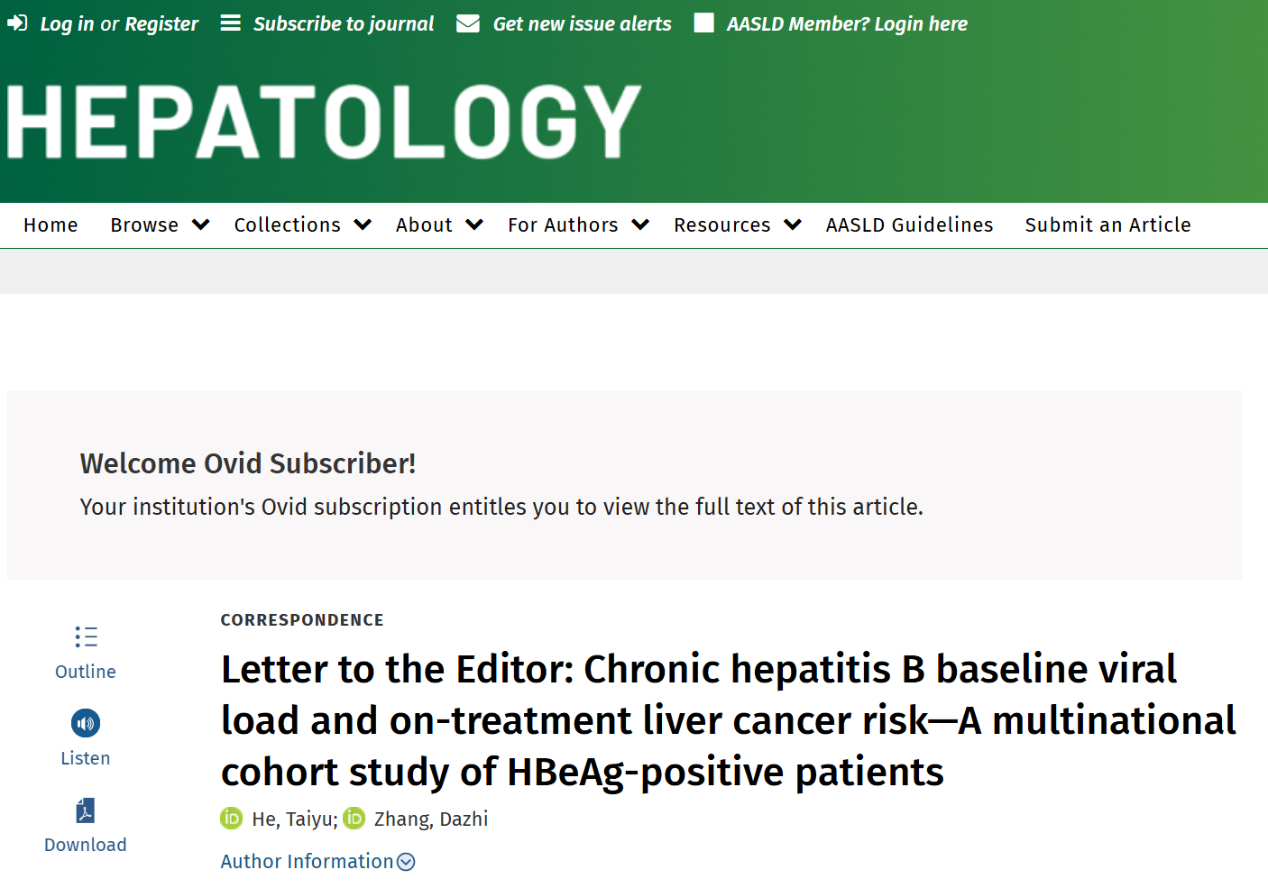
Task: Click the HEPATOLOGY journal logo
Action: (x=322, y=120)
